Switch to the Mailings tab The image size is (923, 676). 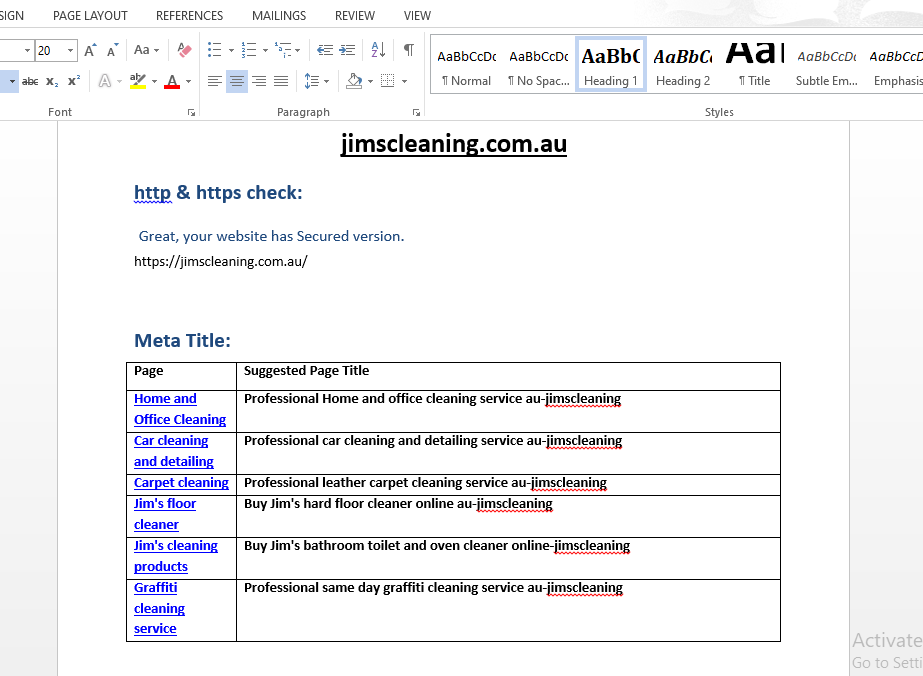[x=279, y=16]
